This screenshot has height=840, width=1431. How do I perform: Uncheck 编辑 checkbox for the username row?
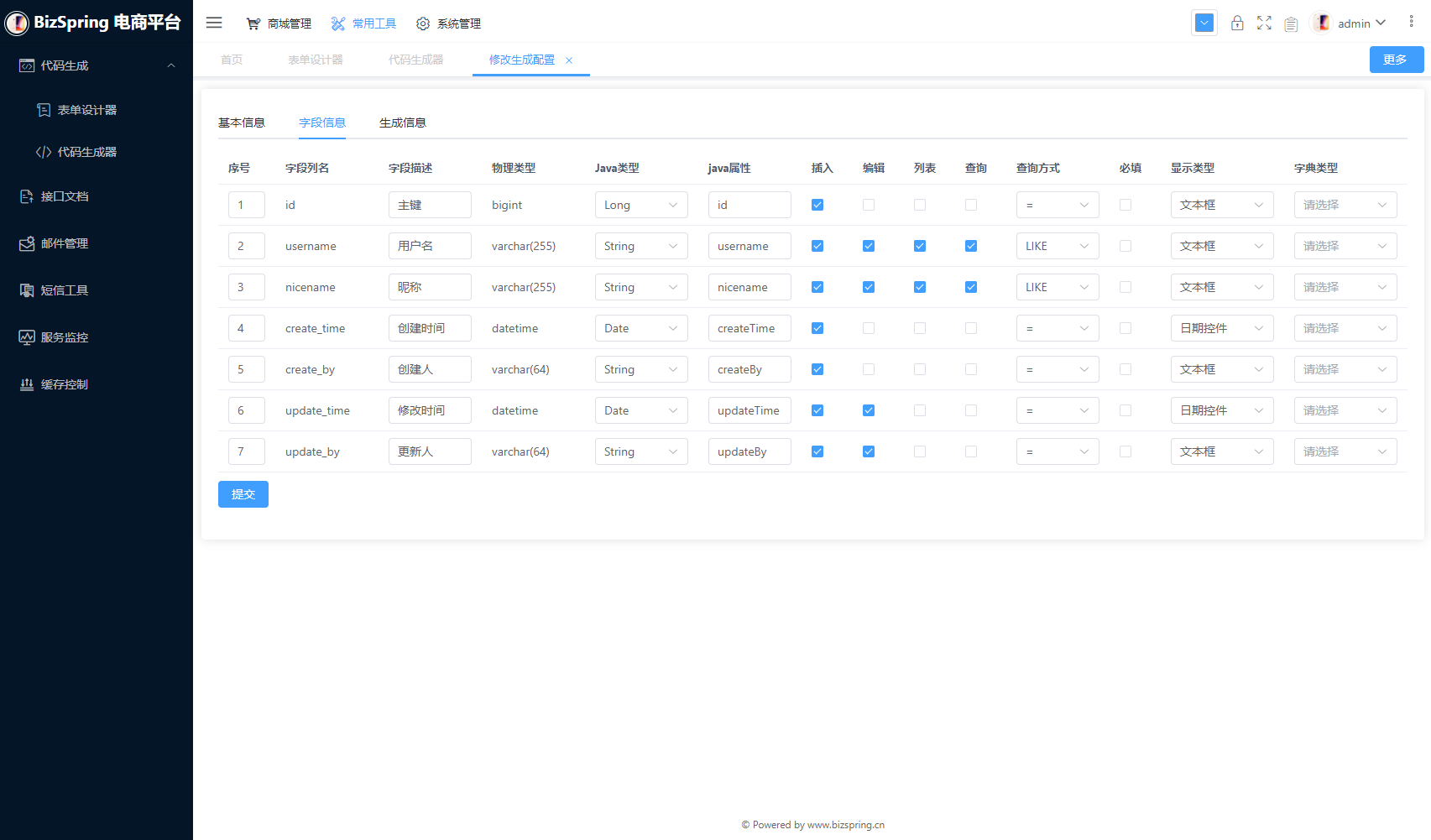869,246
